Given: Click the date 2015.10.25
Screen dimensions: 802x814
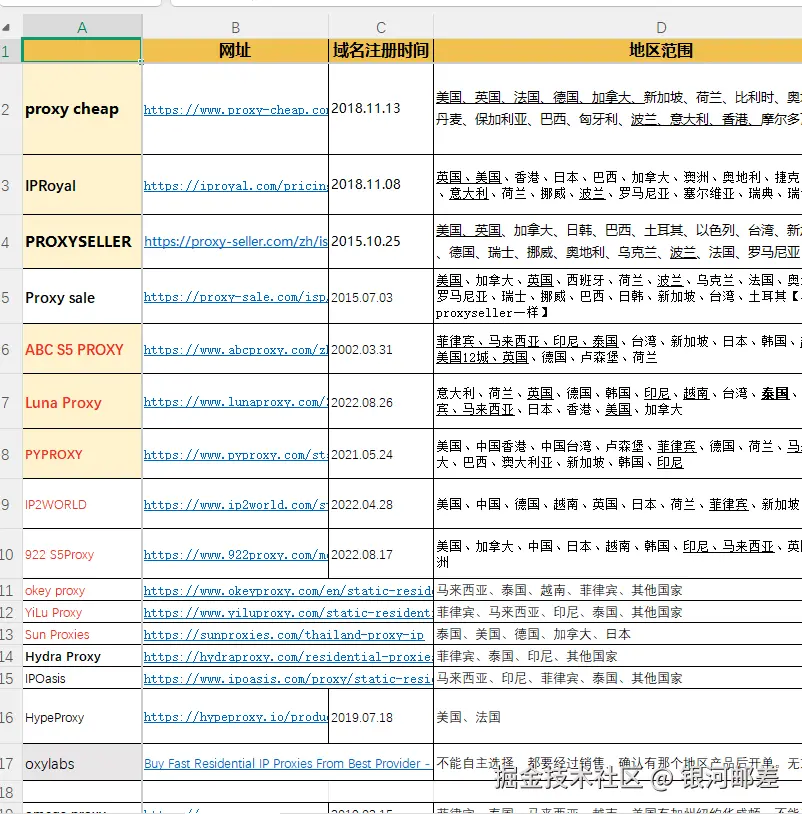Looking at the screenshot, I should [x=366, y=241].
